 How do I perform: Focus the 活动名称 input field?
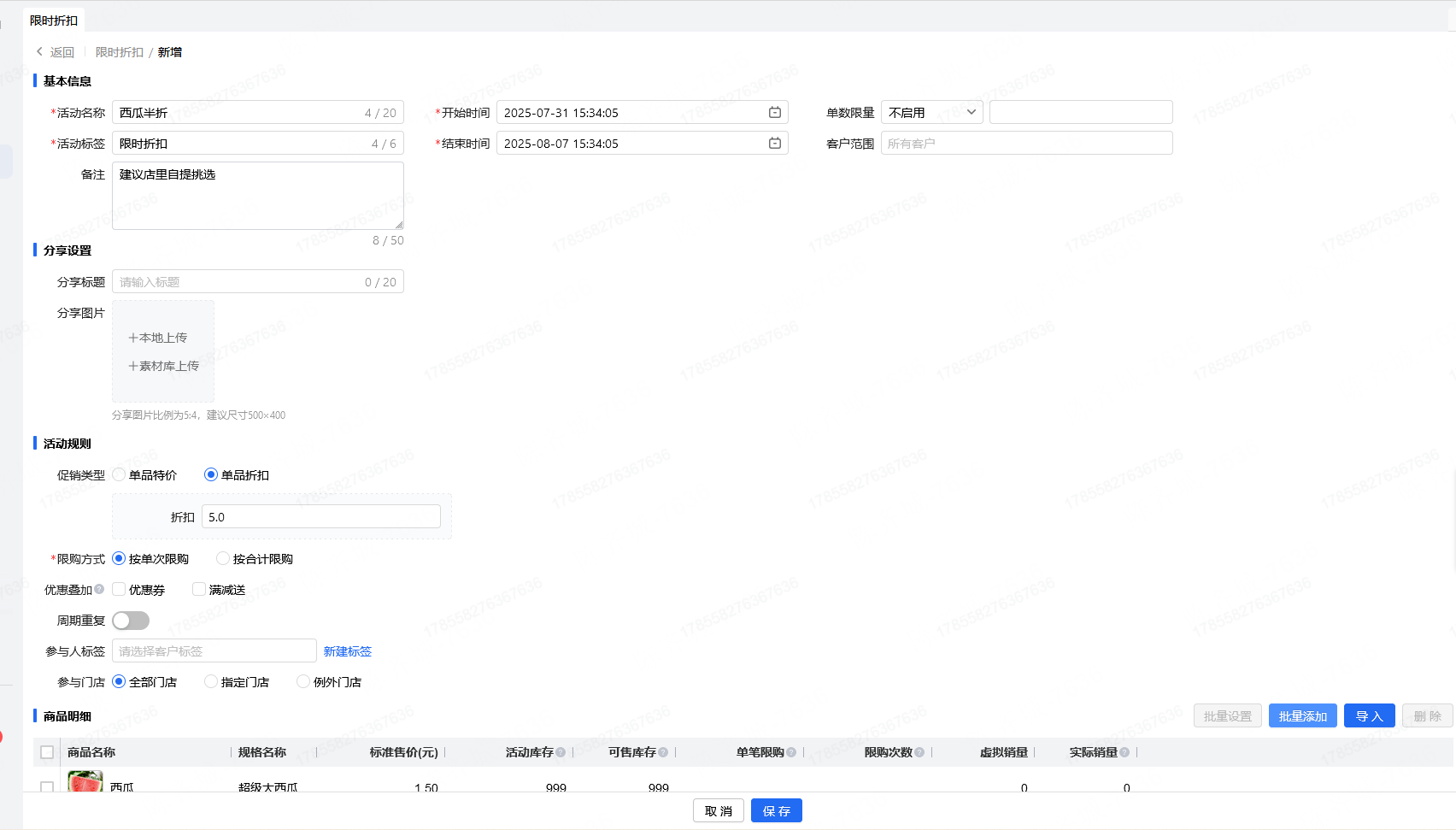pyautogui.click(x=258, y=112)
